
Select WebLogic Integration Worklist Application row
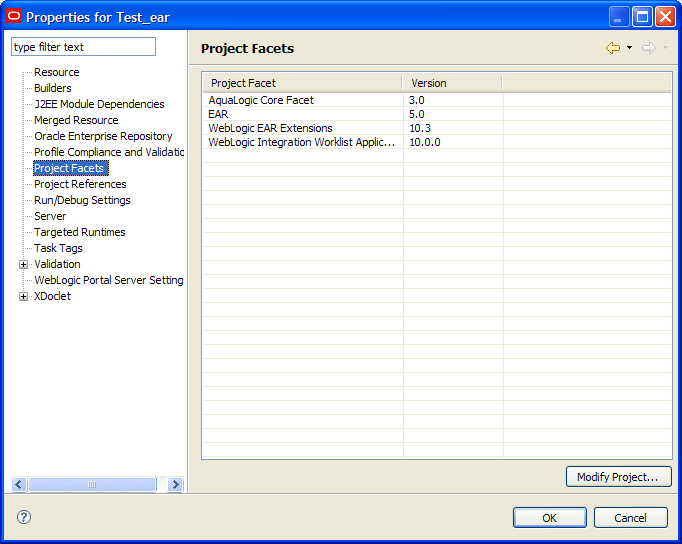click(x=437, y=142)
